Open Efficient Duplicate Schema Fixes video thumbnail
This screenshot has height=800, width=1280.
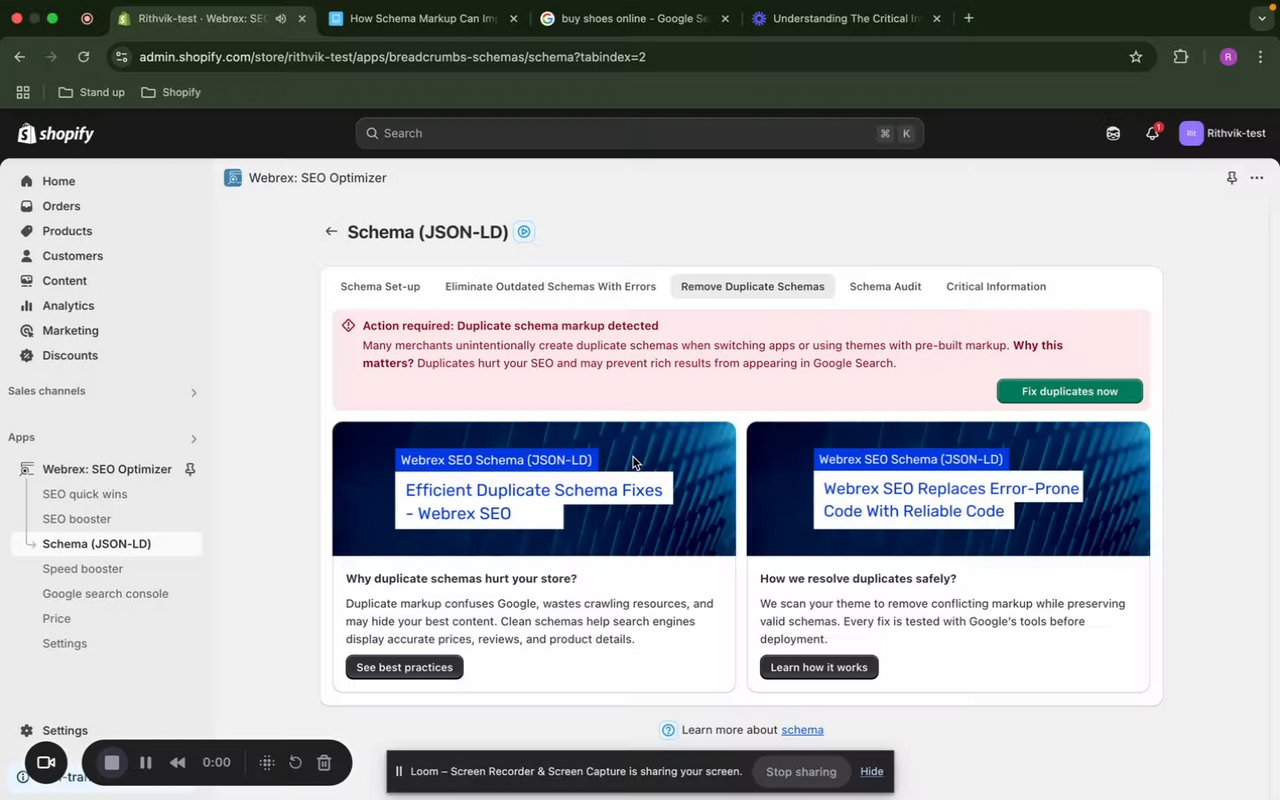click(x=534, y=489)
